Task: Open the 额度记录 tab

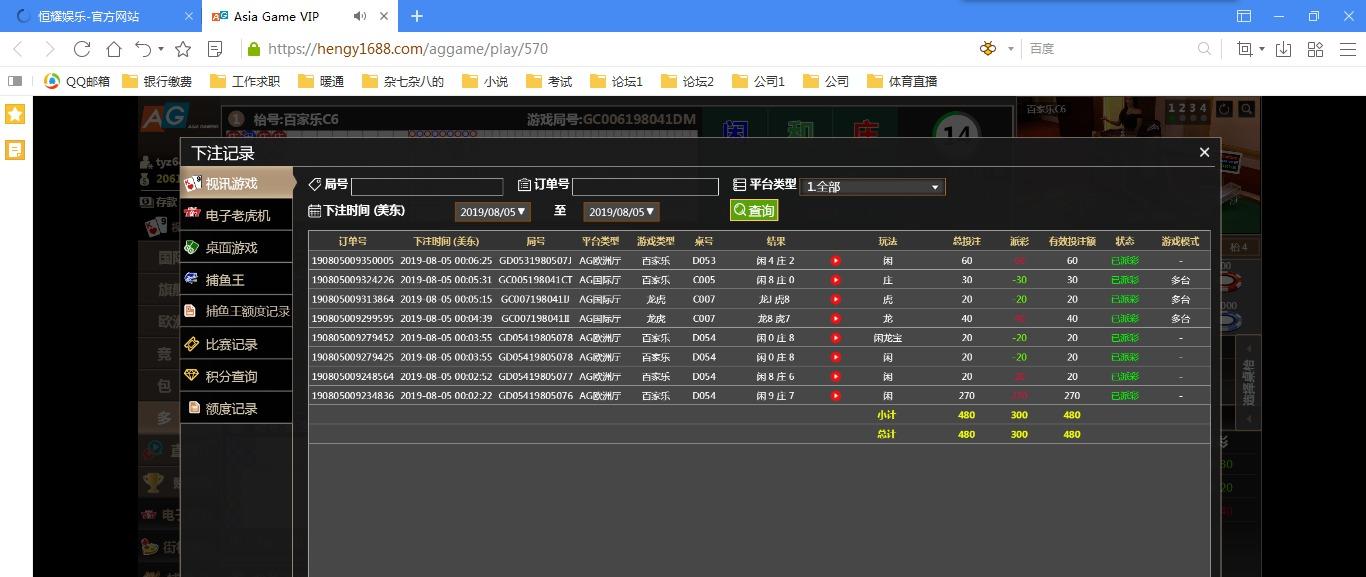Action: [236, 408]
